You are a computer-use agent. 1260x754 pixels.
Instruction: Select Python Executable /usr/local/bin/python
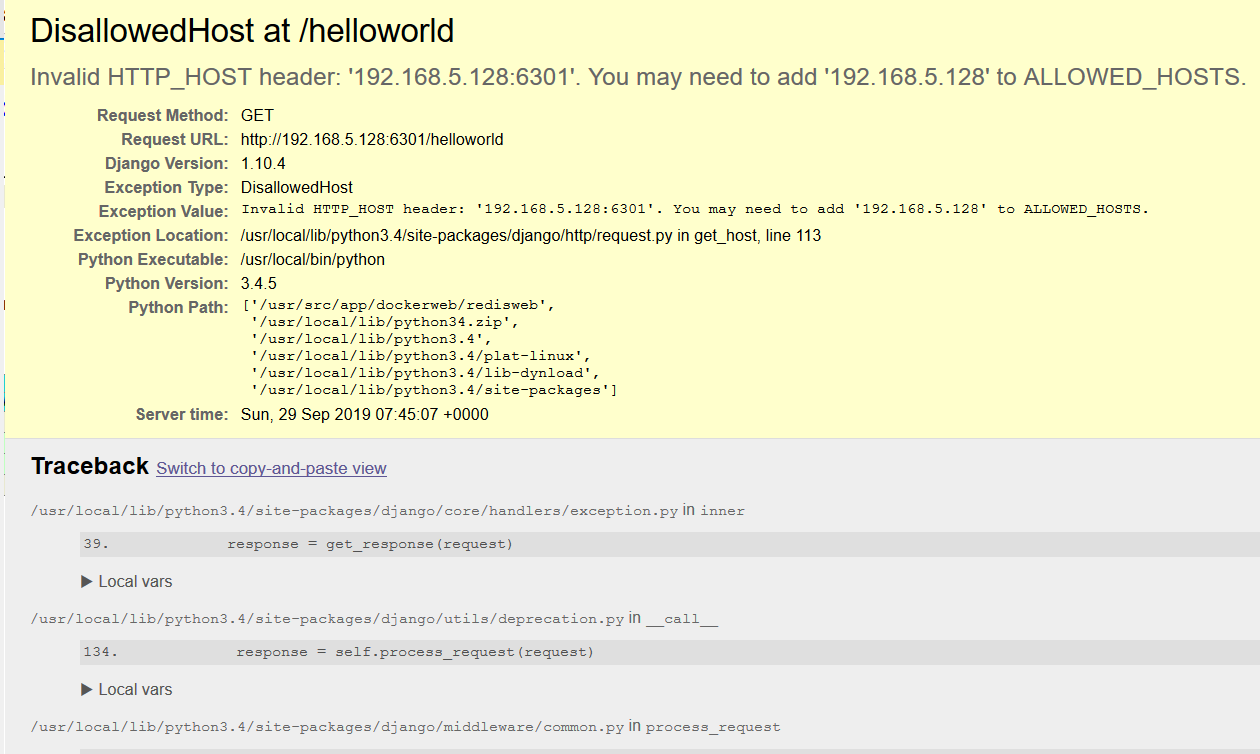tap(313, 260)
